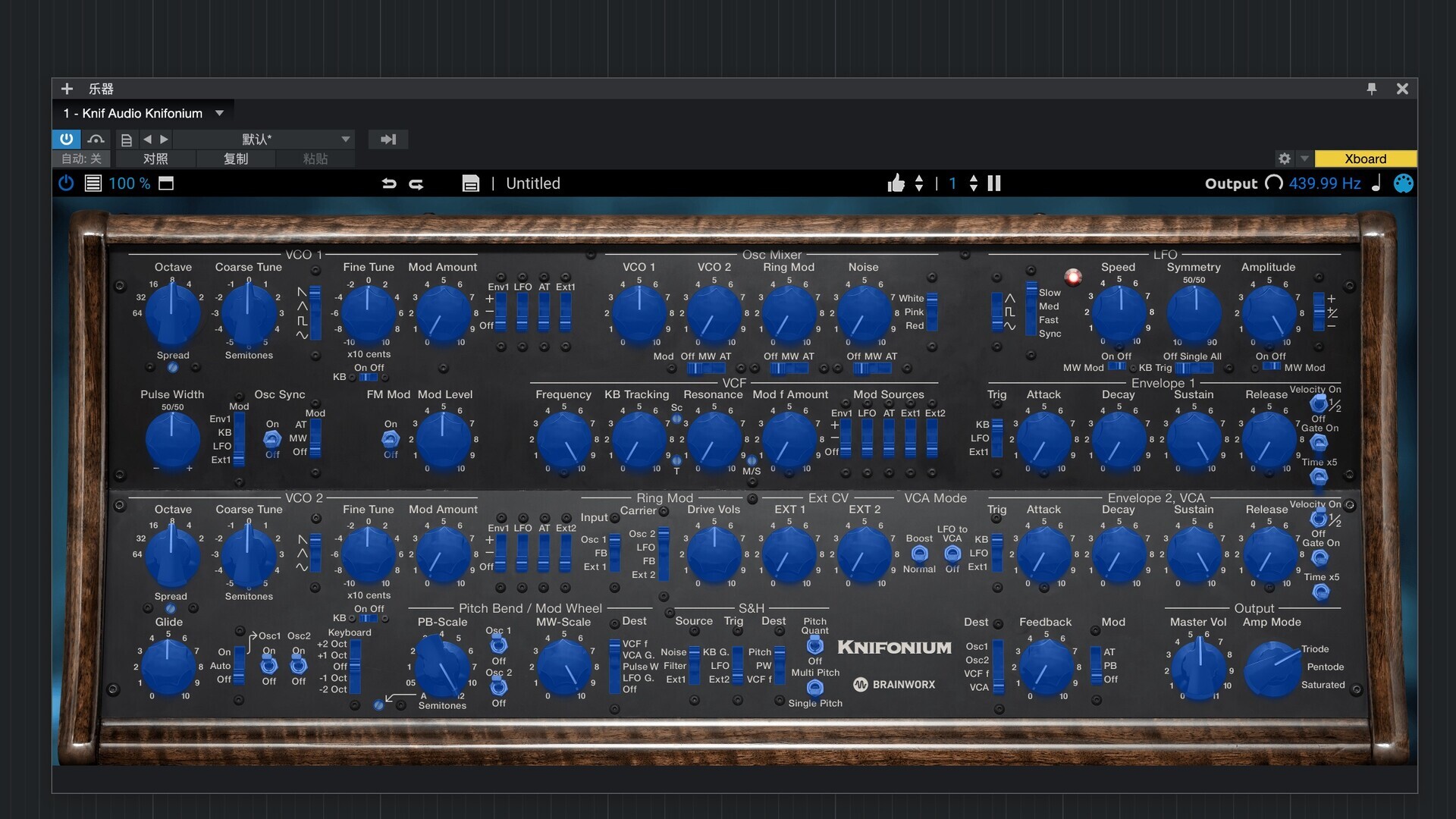This screenshot has width=1456, height=819.
Task: Click the headphone monitor icon in DAW header
Action: (x=96, y=140)
